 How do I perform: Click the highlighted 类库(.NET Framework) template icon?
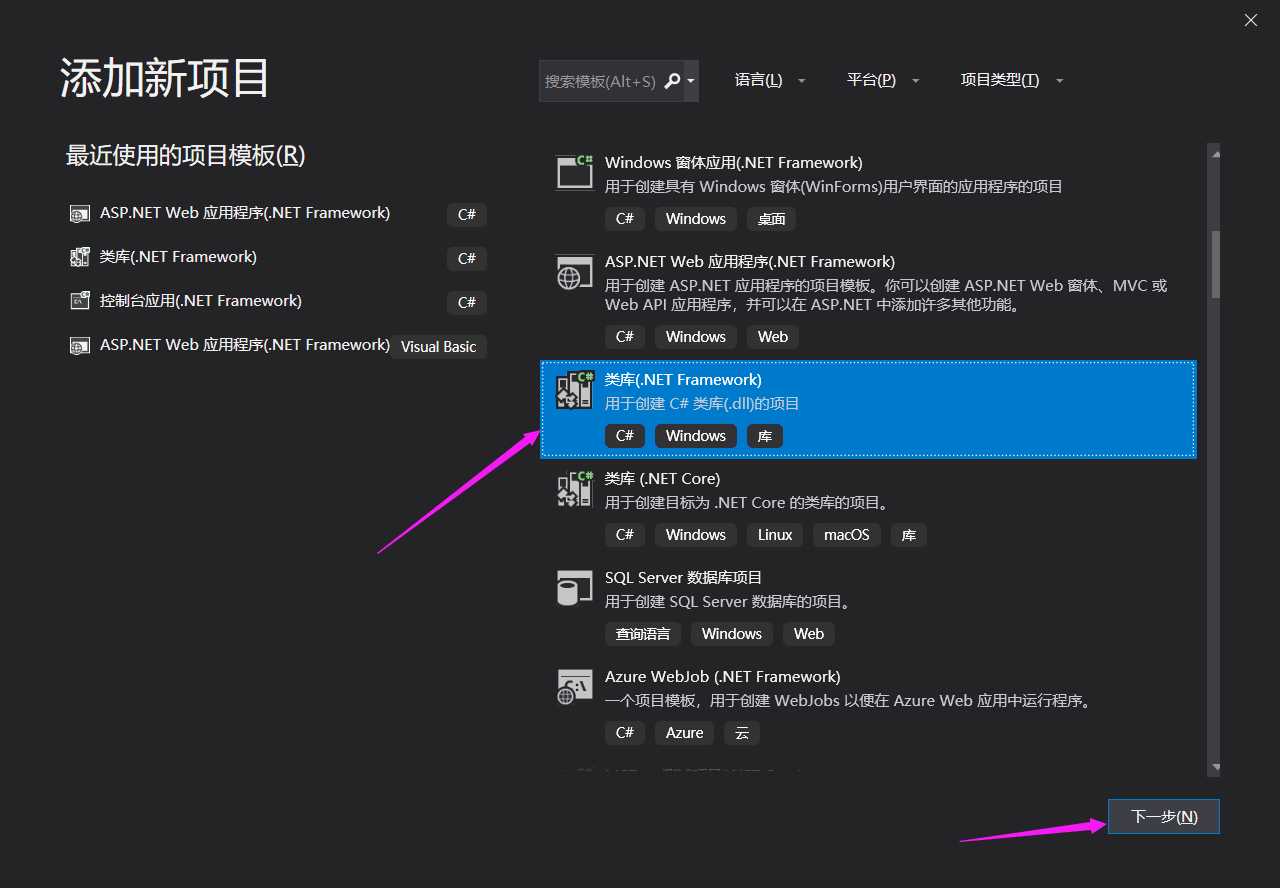(x=574, y=390)
